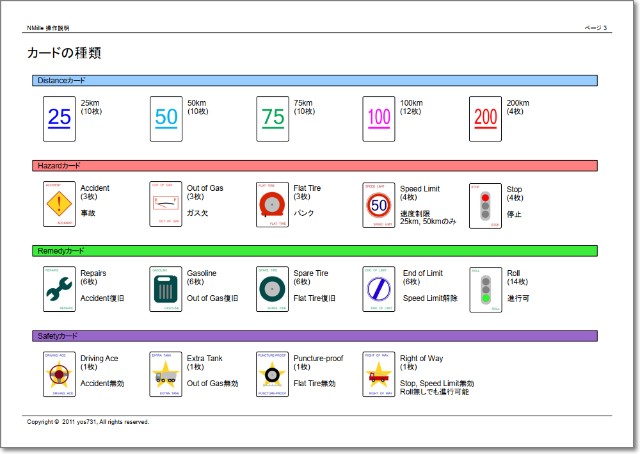The image size is (640, 454).
Task: Click the Extra Tank safety card
Action: click(166, 374)
